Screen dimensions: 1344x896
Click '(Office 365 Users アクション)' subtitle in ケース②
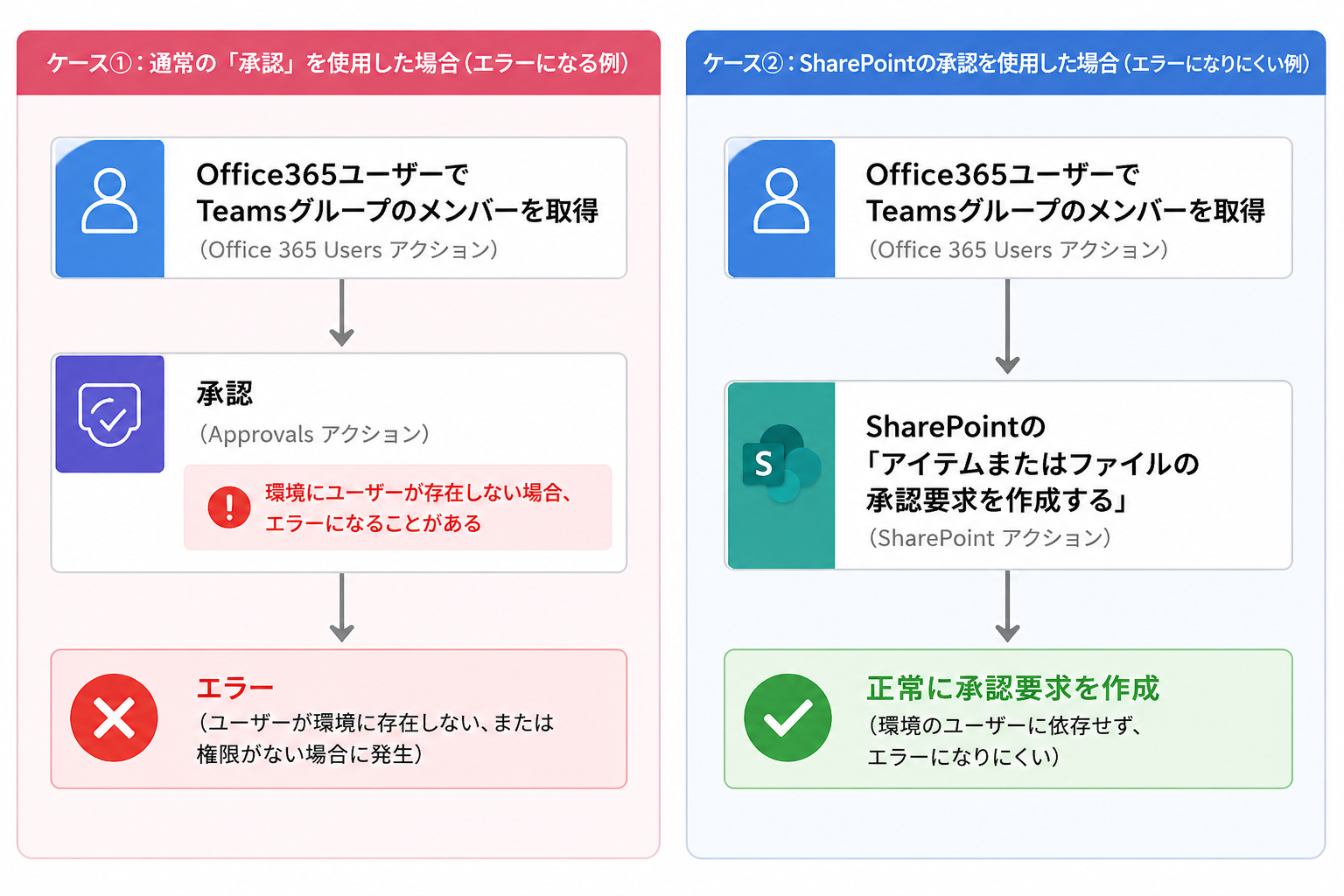(x=1018, y=250)
